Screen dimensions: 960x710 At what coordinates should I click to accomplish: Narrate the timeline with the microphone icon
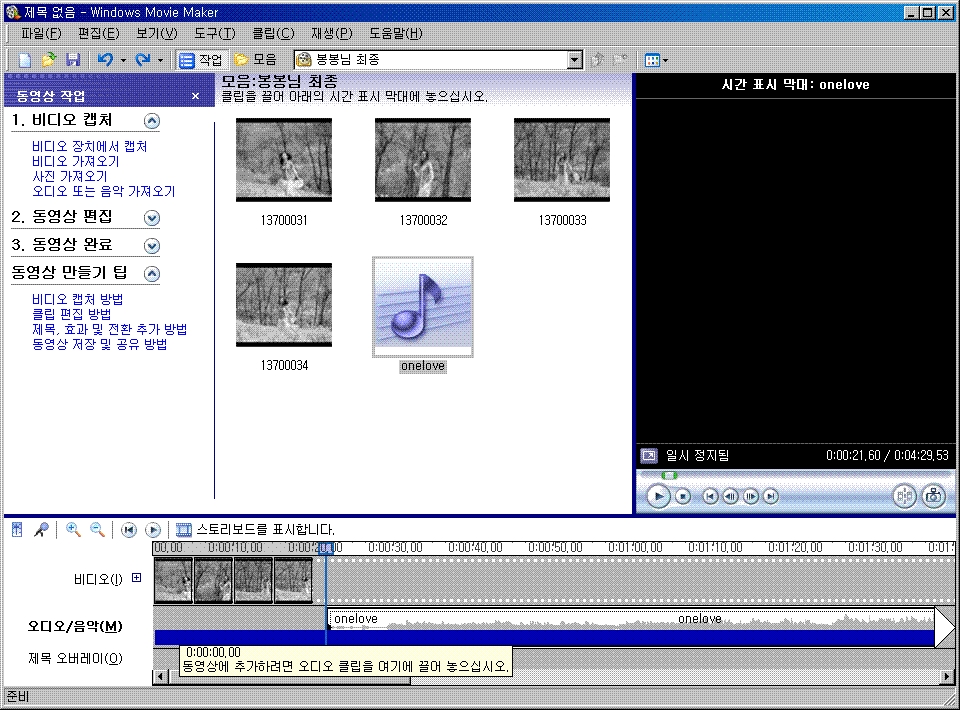point(41,529)
